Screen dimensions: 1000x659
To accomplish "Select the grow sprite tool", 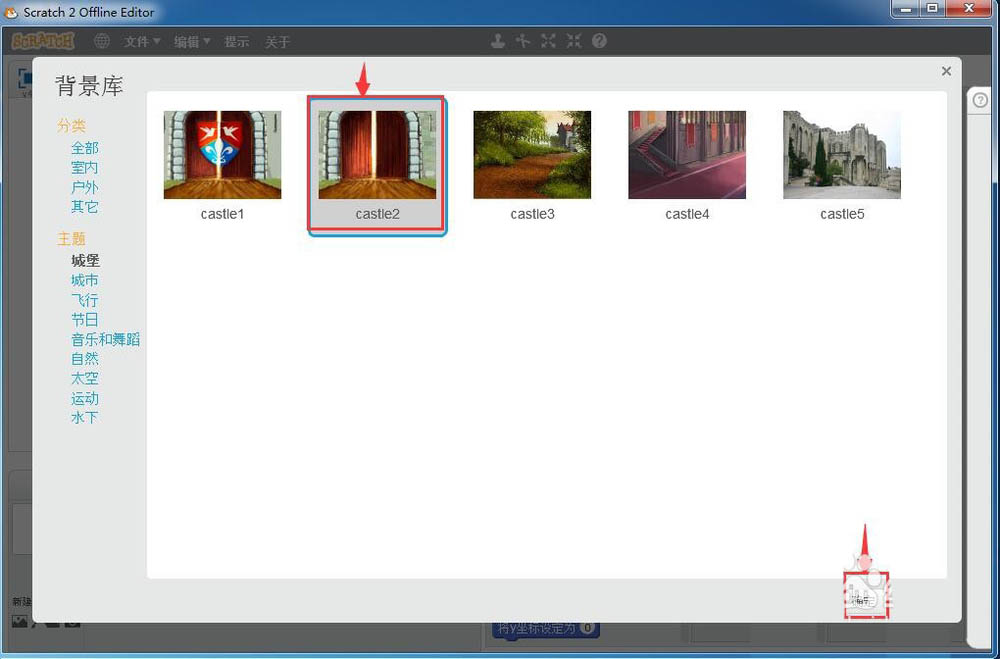I will (x=548, y=41).
